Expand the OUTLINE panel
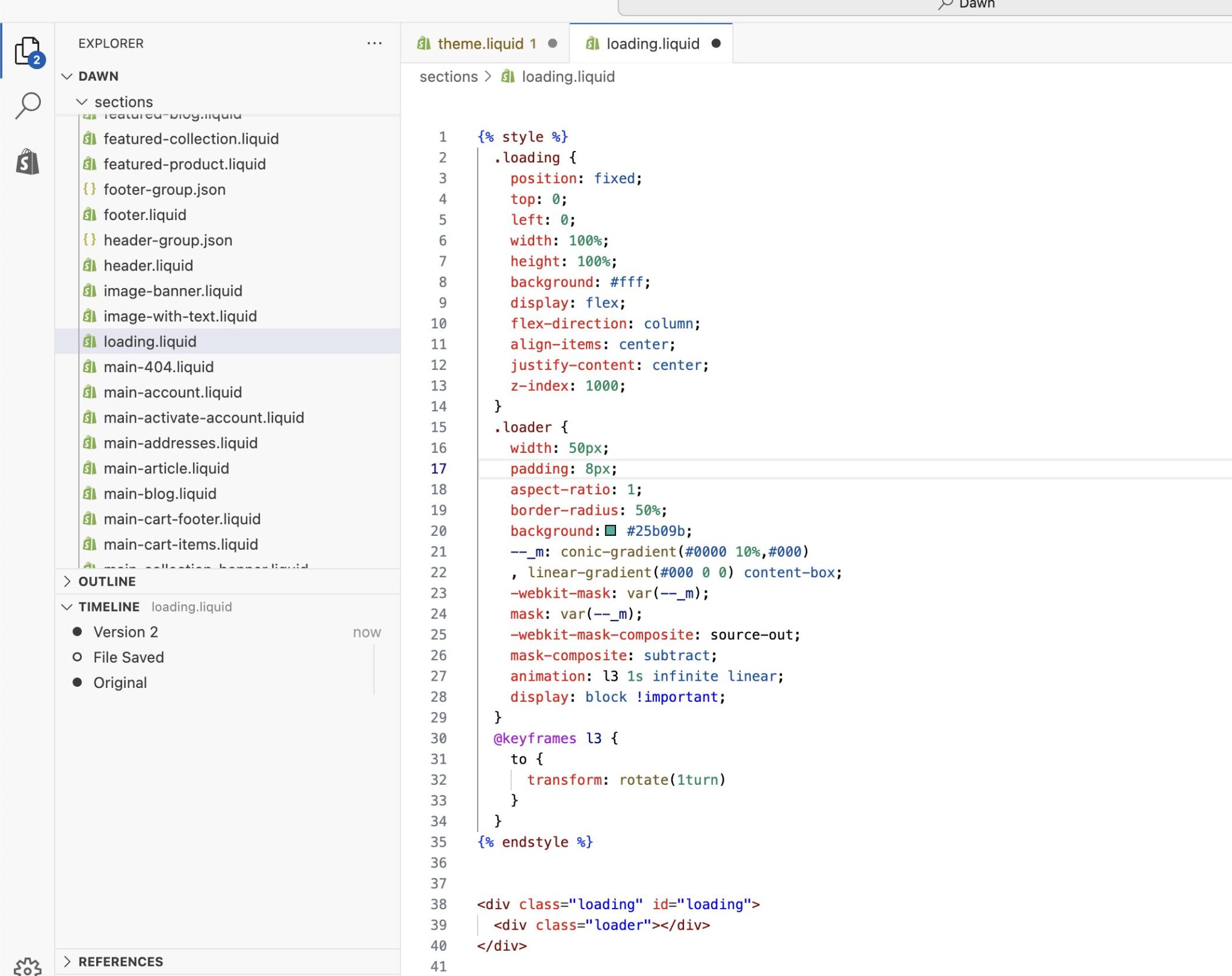The width and height of the screenshot is (1232, 976). pyautogui.click(x=106, y=582)
